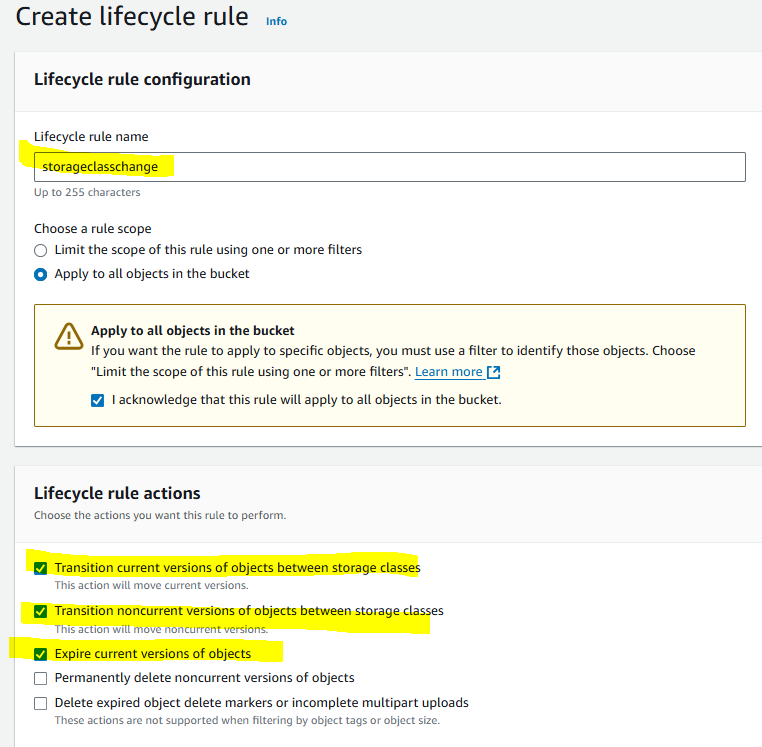Image resolution: width=762 pixels, height=747 pixels.
Task: Click the Choose a rule scope label
Action: (93, 228)
